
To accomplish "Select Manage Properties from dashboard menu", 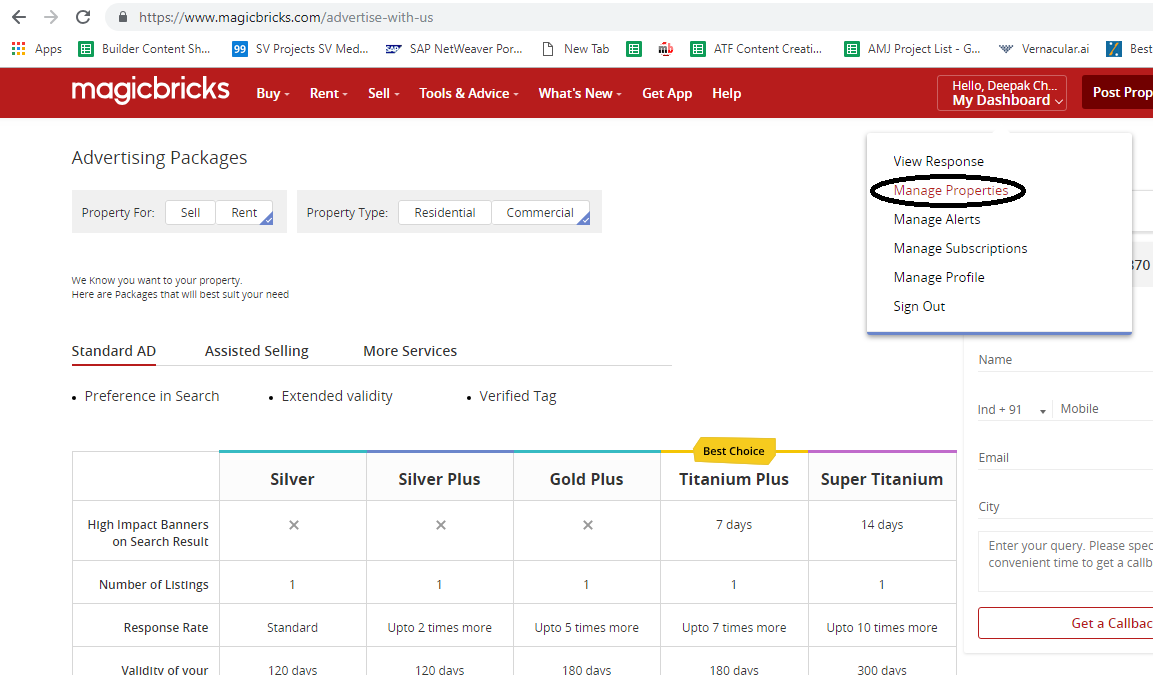I will pyautogui.click(x=950, y=190).
